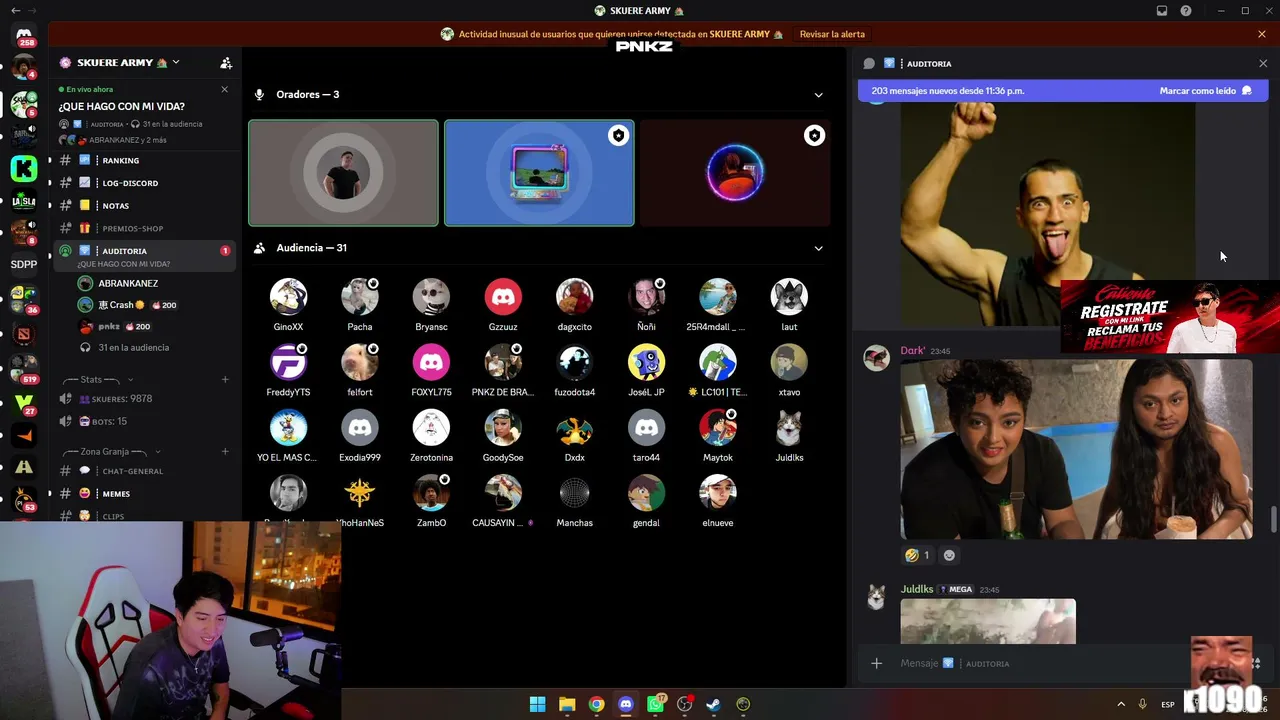Viewport: 1280px width, 720px height.
Task: Click Zerotonina audience avatar
Action: pyautogui.click(x=431, y=428)
